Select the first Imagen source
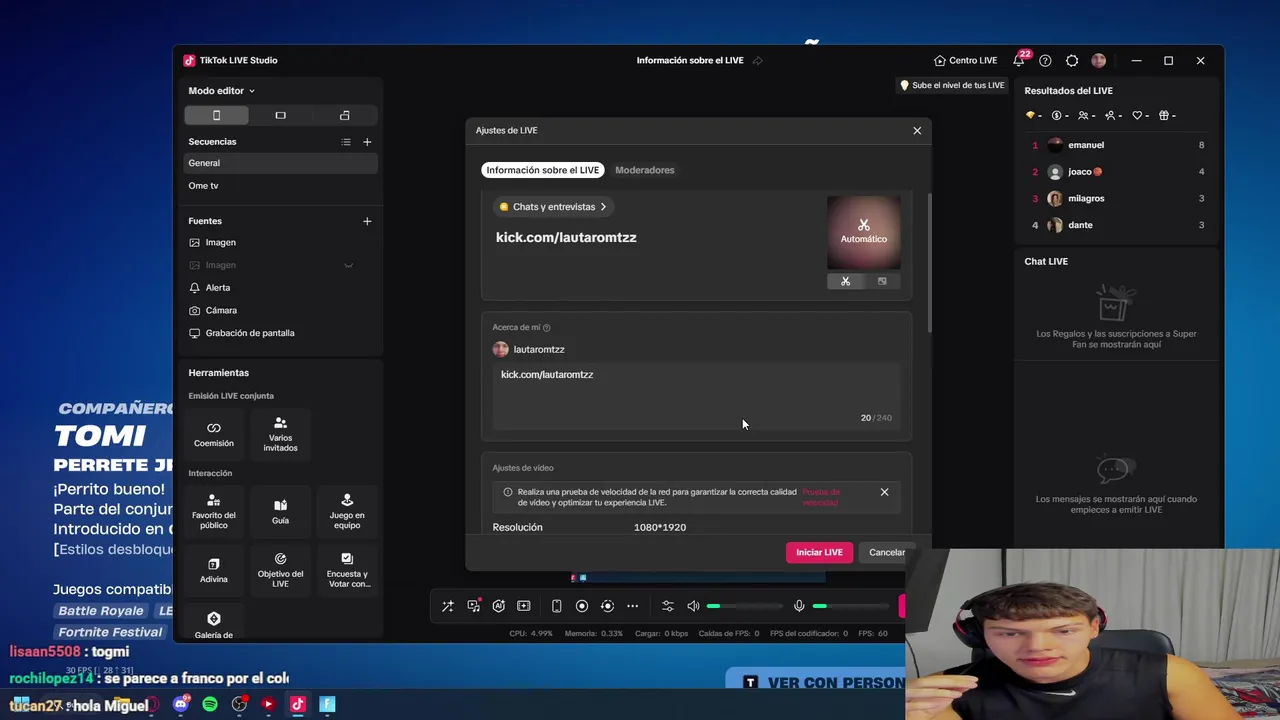The height and width of the screenshot is (720, 1280). (x=281, y=242)
